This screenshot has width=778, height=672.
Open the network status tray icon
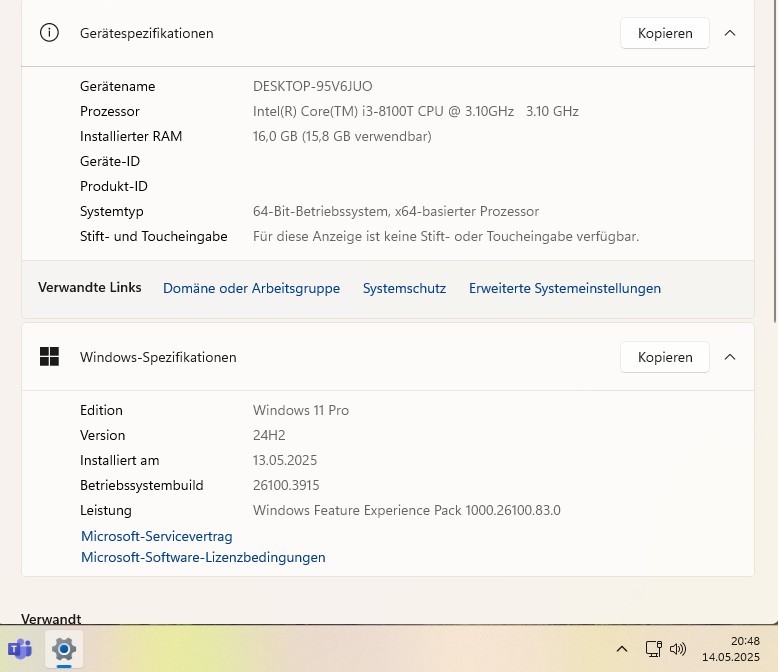coord(653,648)
